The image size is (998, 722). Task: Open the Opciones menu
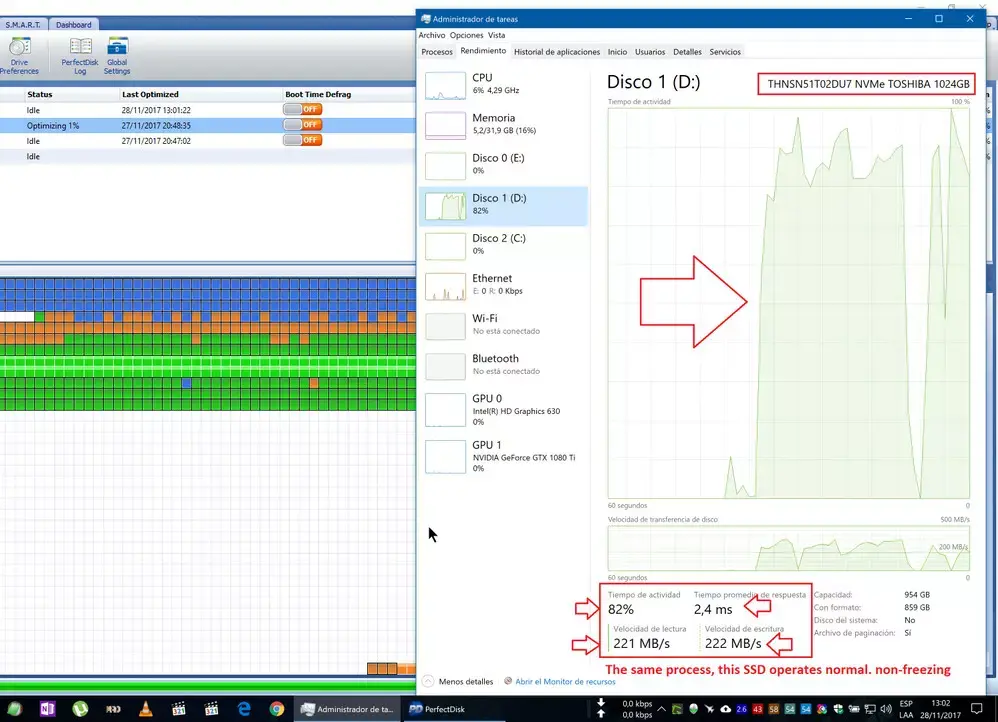(x=467, y=35)
